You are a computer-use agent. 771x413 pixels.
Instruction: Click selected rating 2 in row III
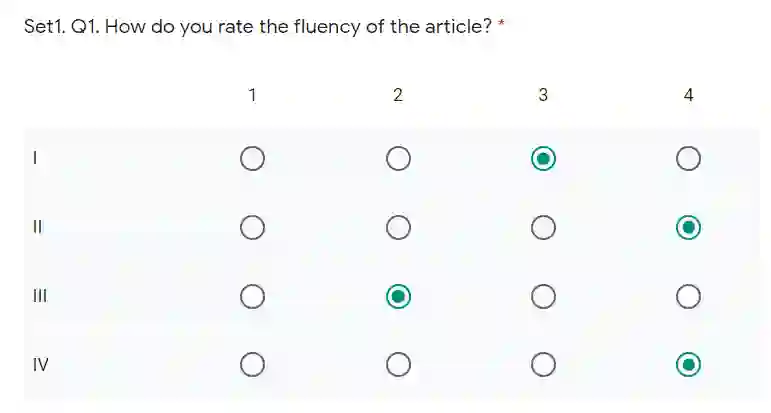398,297
